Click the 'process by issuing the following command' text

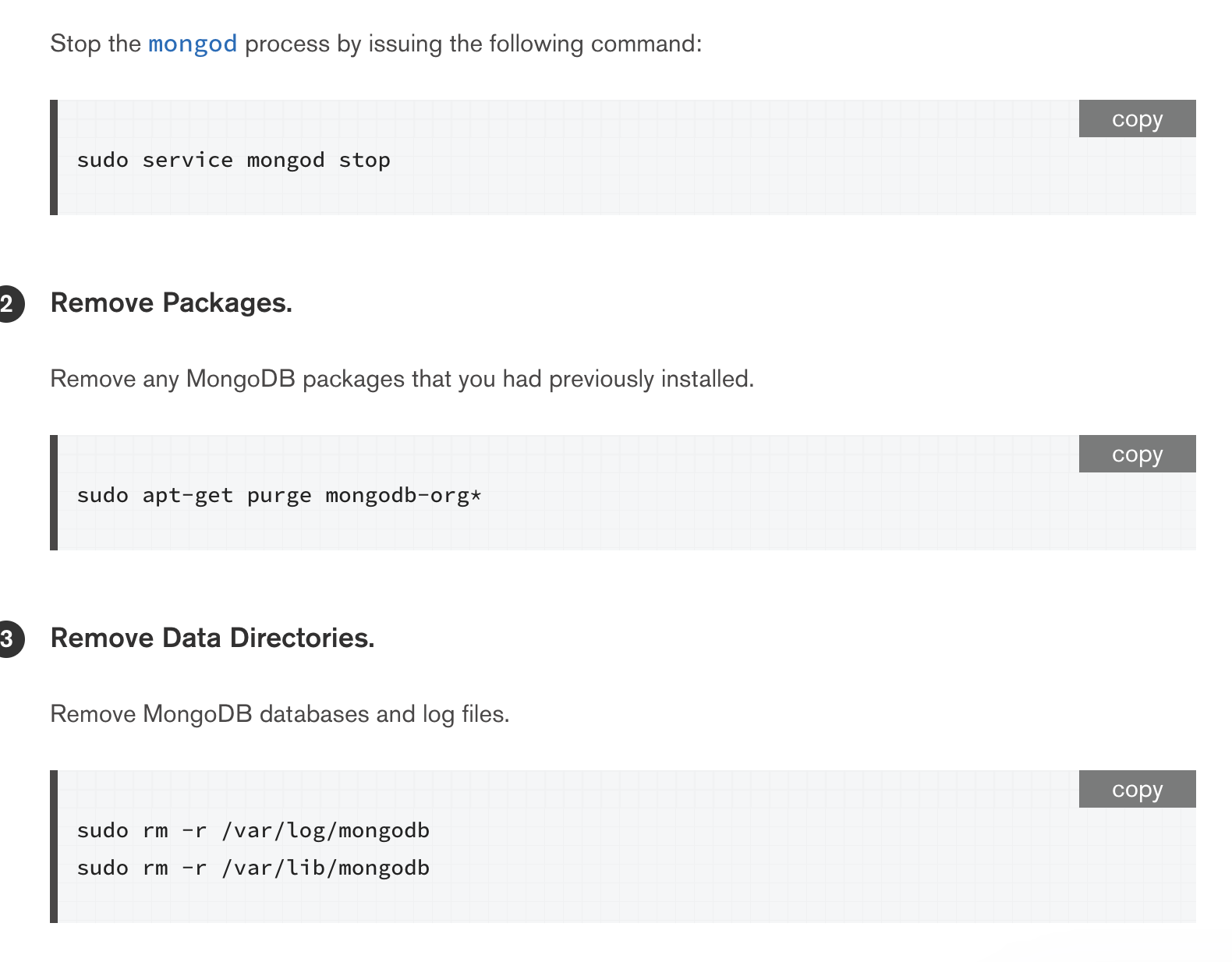pyautogui.click(x=473, y=44)
